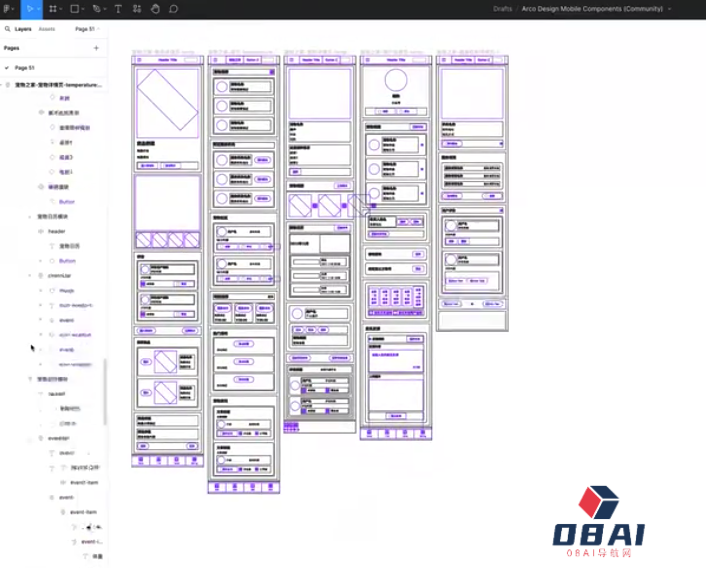This screenshot has width=706, height=568.
Task: Switch to the Assets tab
Action: [x=46, y=29]
